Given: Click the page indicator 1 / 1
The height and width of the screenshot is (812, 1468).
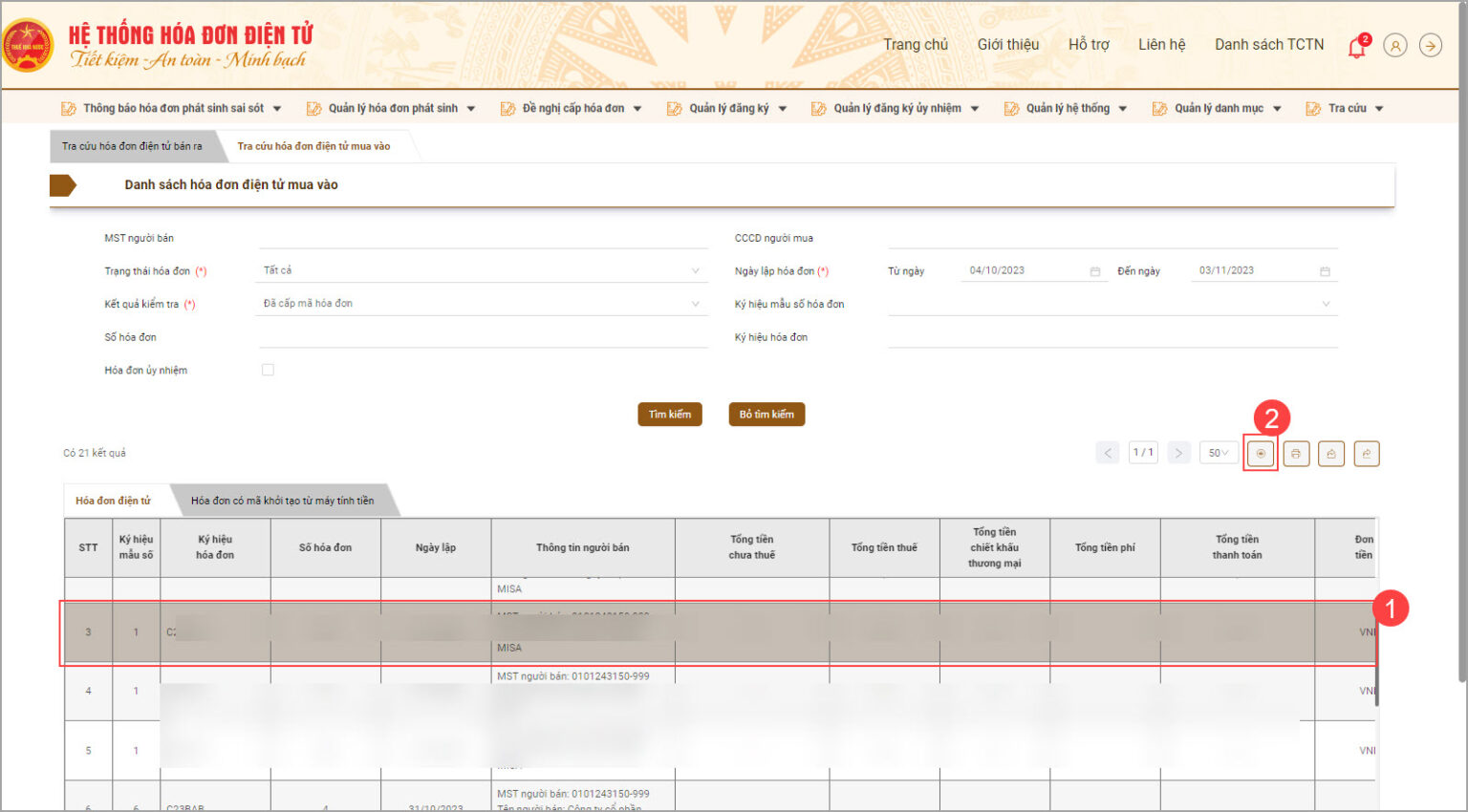Looking at the screenshot, I should pos(1143,453).
